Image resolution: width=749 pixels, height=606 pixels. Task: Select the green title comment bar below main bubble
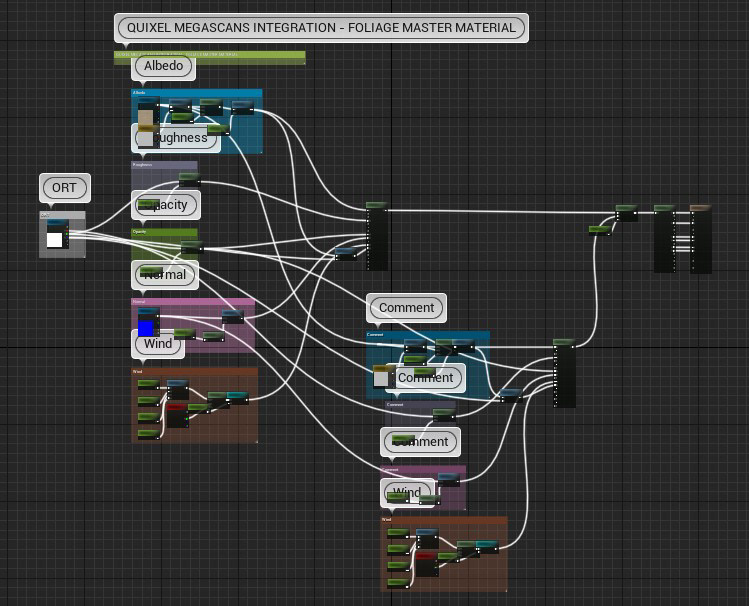coord(210,54)
